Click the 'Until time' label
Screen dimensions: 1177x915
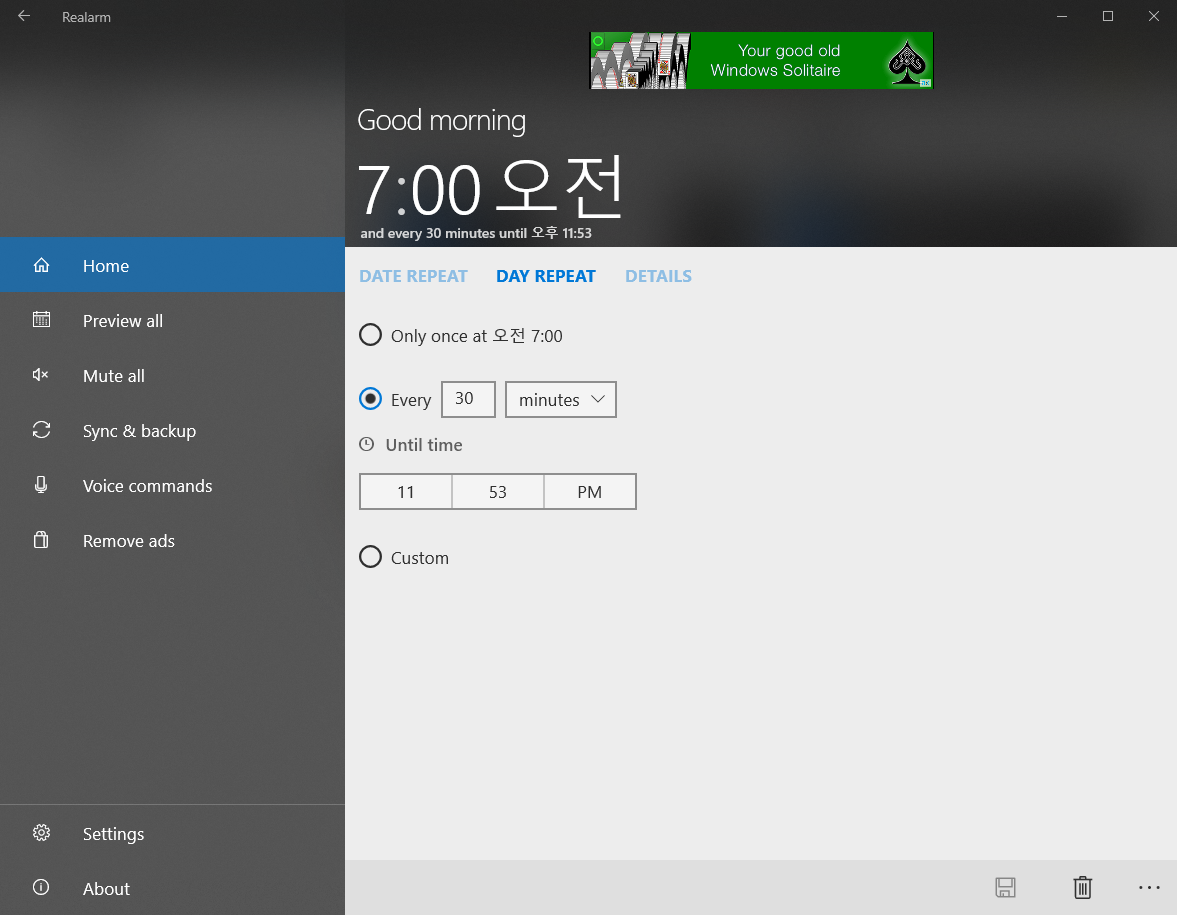coord(424,444)
